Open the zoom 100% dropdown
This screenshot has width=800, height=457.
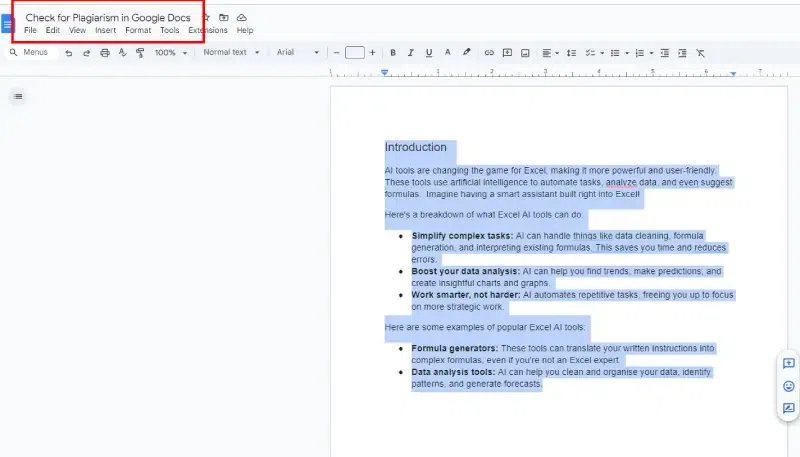point(171,53)
